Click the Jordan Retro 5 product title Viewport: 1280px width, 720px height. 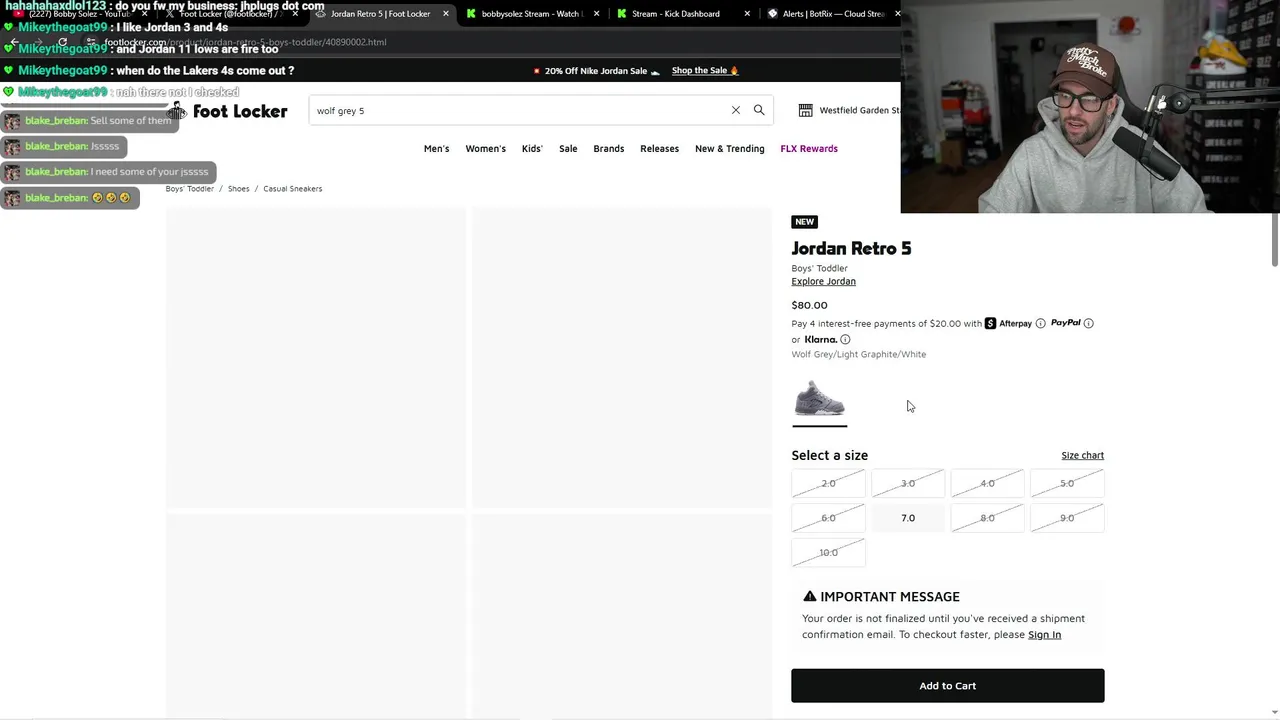click(x=851, y=249)
